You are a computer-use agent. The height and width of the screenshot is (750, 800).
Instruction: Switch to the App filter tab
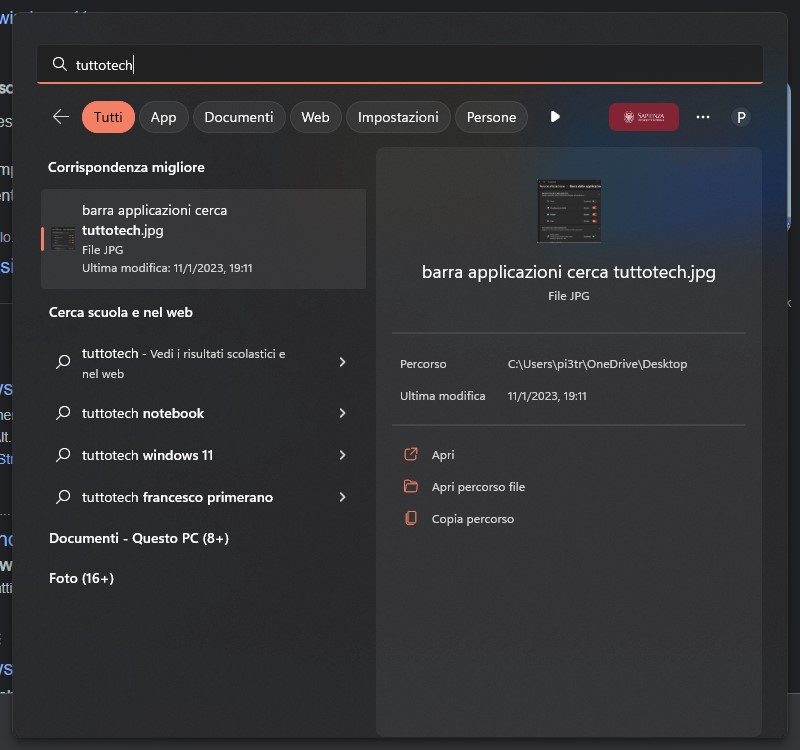[x=163, y=117]
